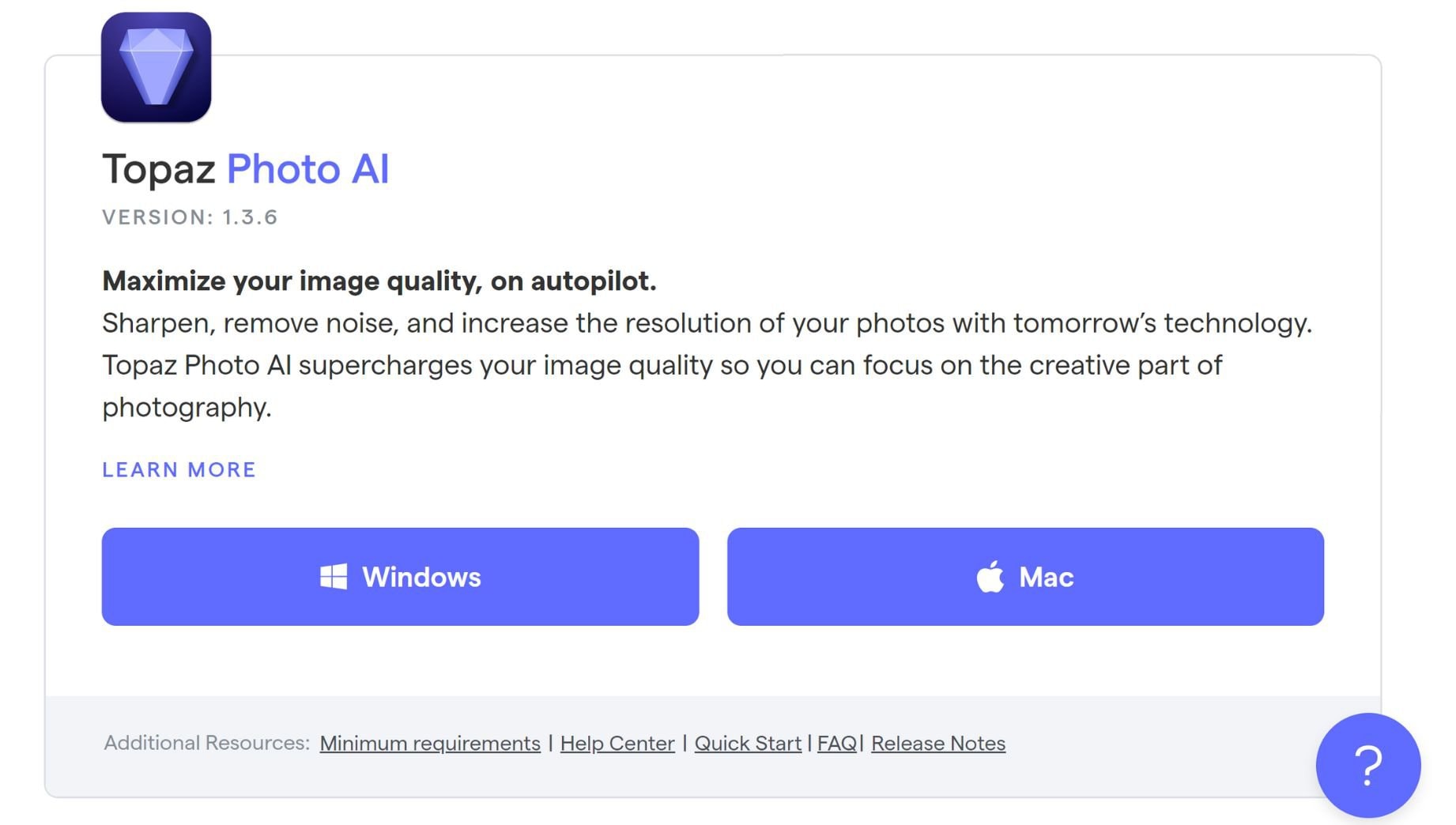Click the Windows logo on the download button
Screen dimensions: 1456x825
tap(333, 577)
